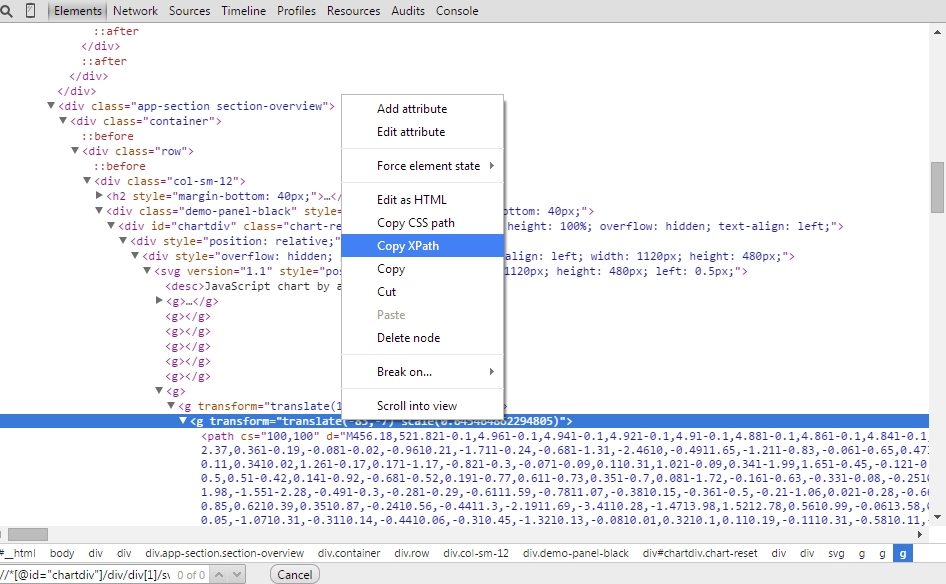Viewport: 946px width, 584px height.
Task: Collapse the app-section section-overview div
Action: coord(51,106)
